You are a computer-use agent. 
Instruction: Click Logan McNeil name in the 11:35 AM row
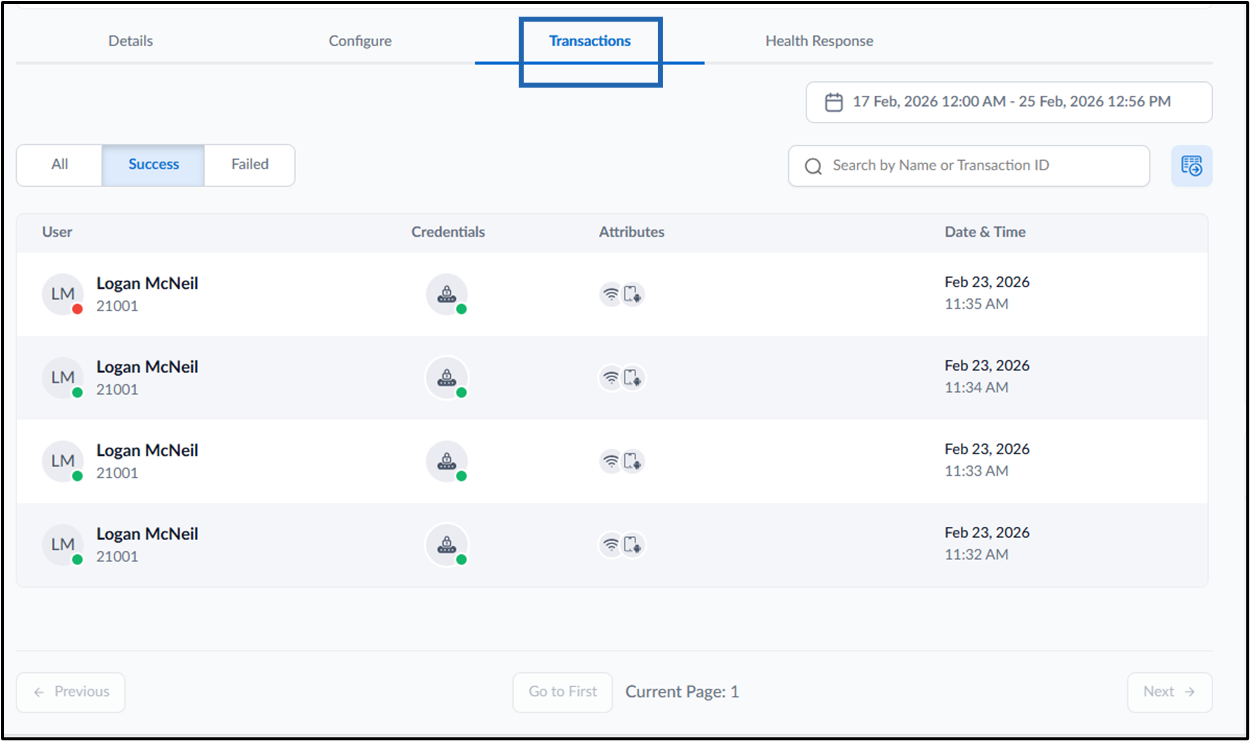147,284
